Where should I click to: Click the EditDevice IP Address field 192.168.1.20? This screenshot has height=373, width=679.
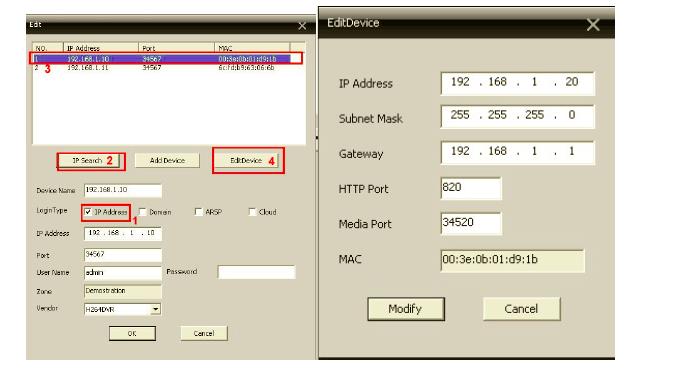click(x=517, y=83)
